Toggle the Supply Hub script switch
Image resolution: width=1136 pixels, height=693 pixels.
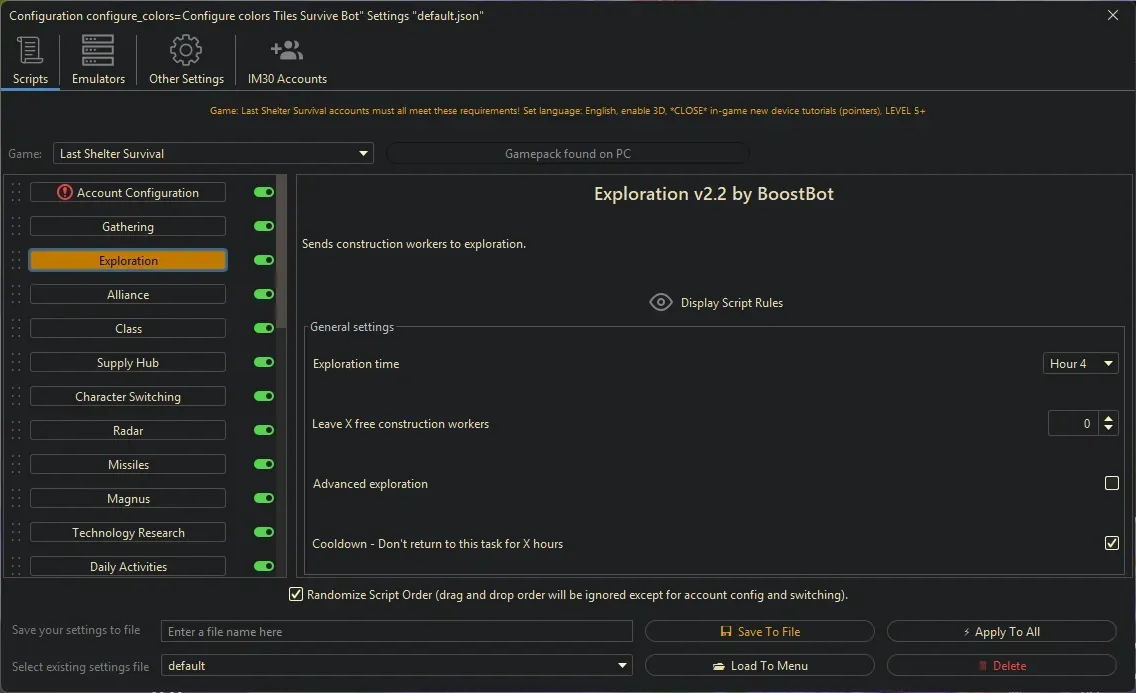coord(264,362)
